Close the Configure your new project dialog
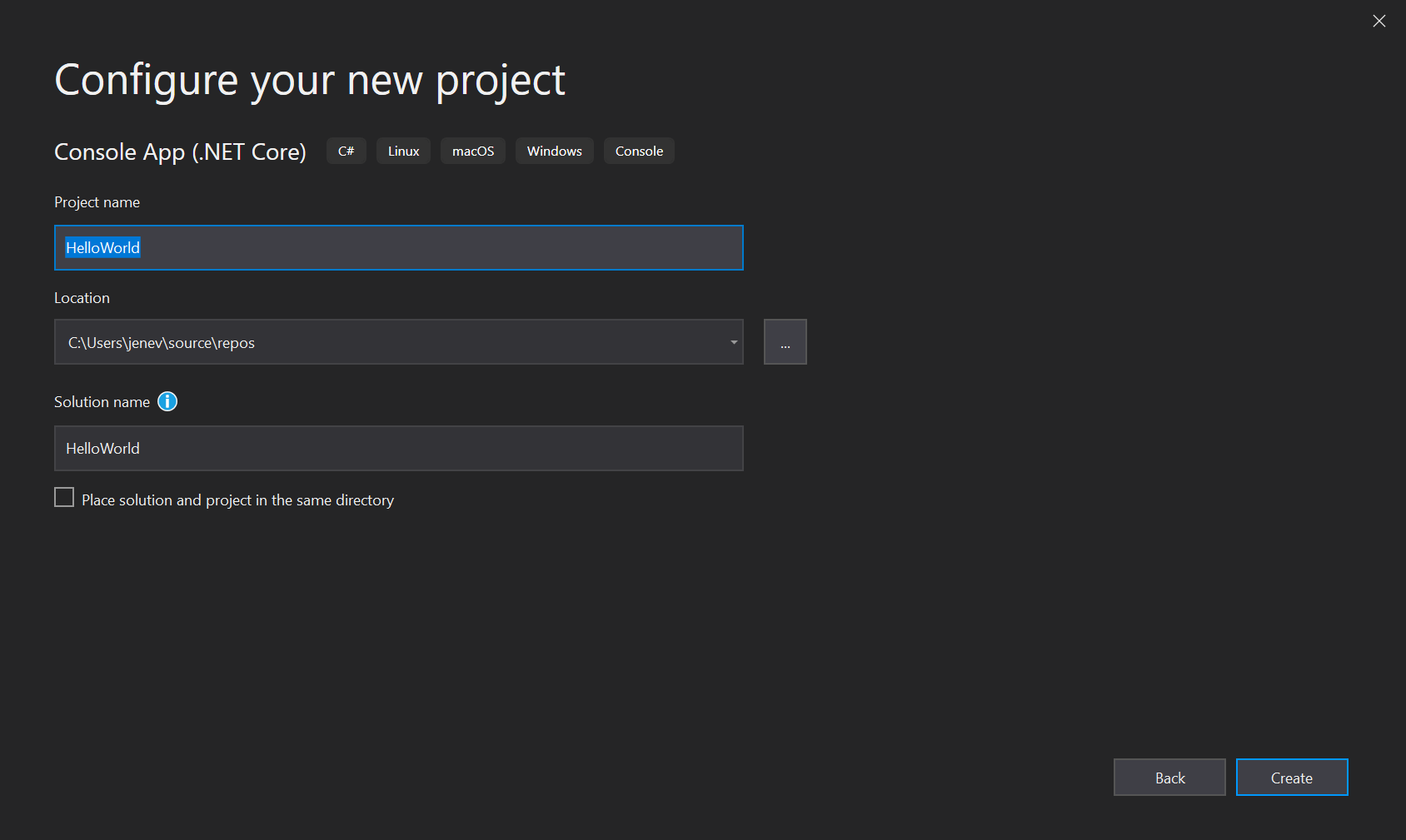1406x840 pixels. point(1379,21)
